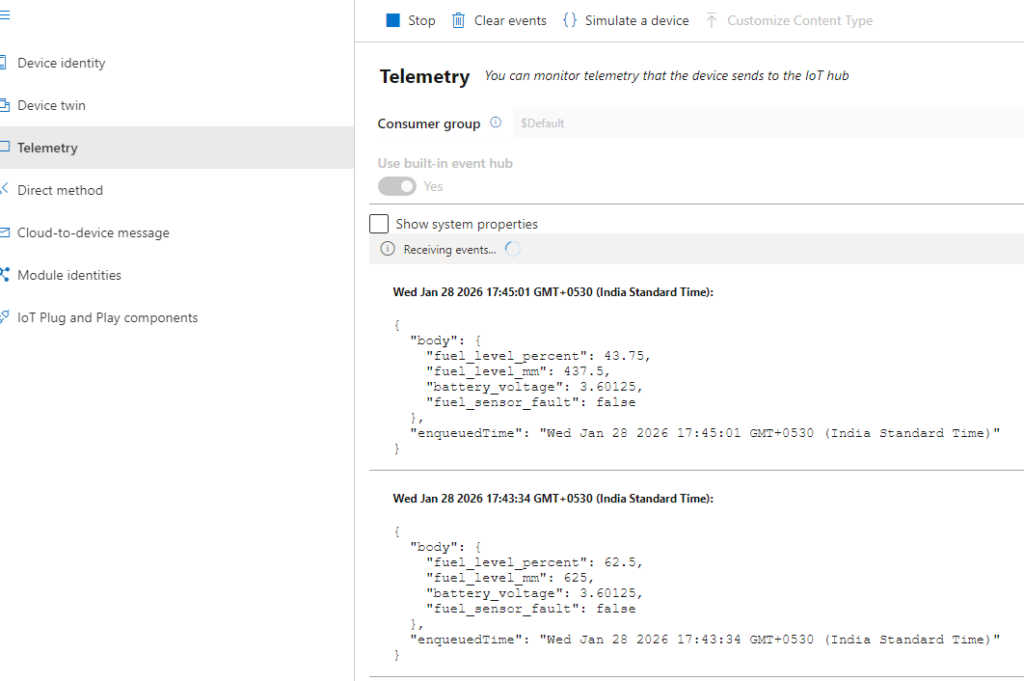Select IoT Plug and Play components
The height and width of the screenshot is (681, 1024).
pos(107,317)
